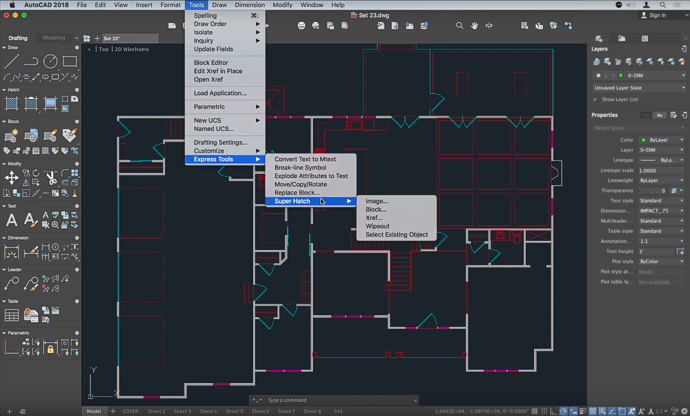
Task: Click the status bar settings gear
Action: tap(684, 411)
